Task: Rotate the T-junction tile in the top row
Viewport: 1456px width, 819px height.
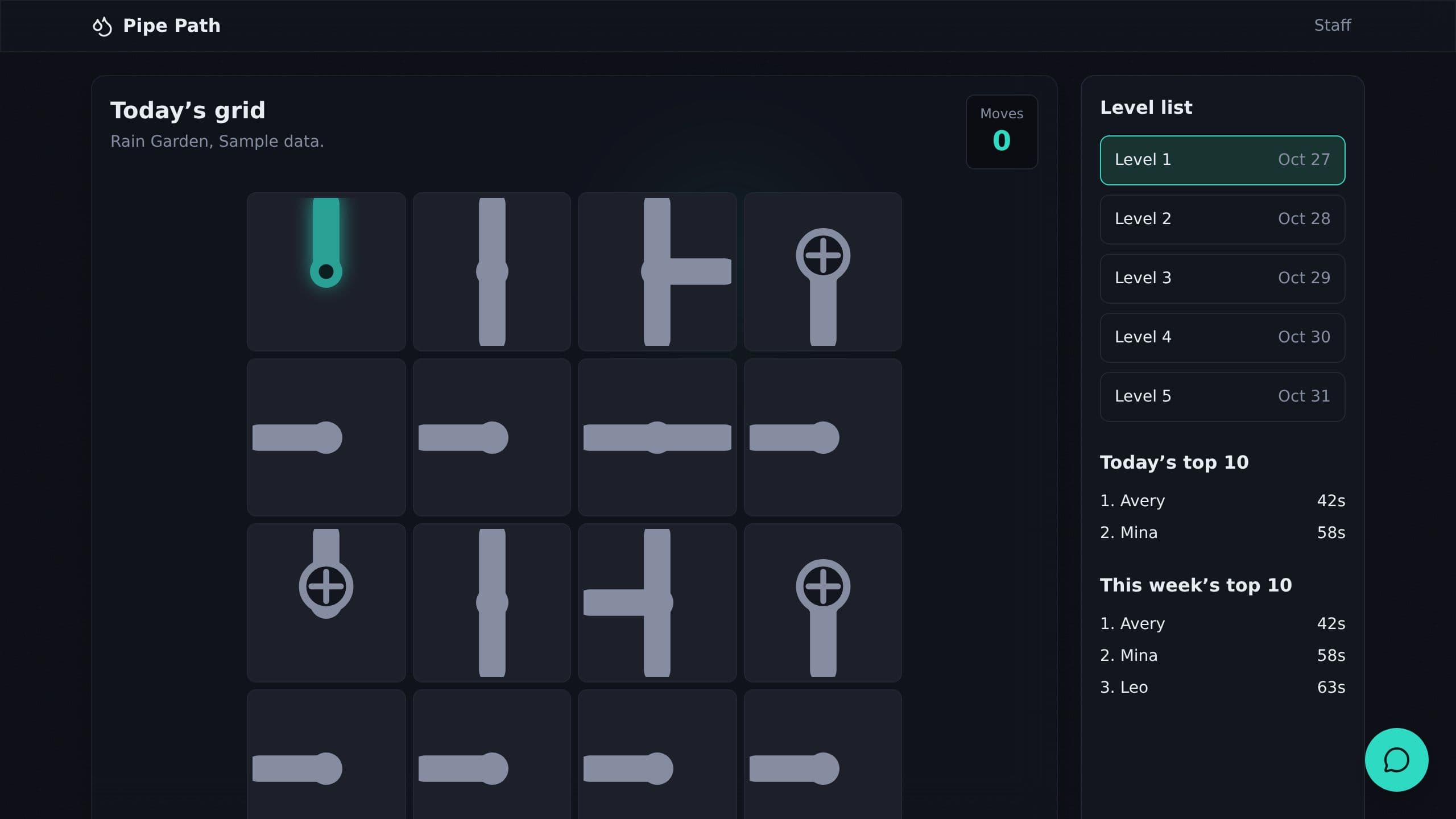Action: [657, 271]
